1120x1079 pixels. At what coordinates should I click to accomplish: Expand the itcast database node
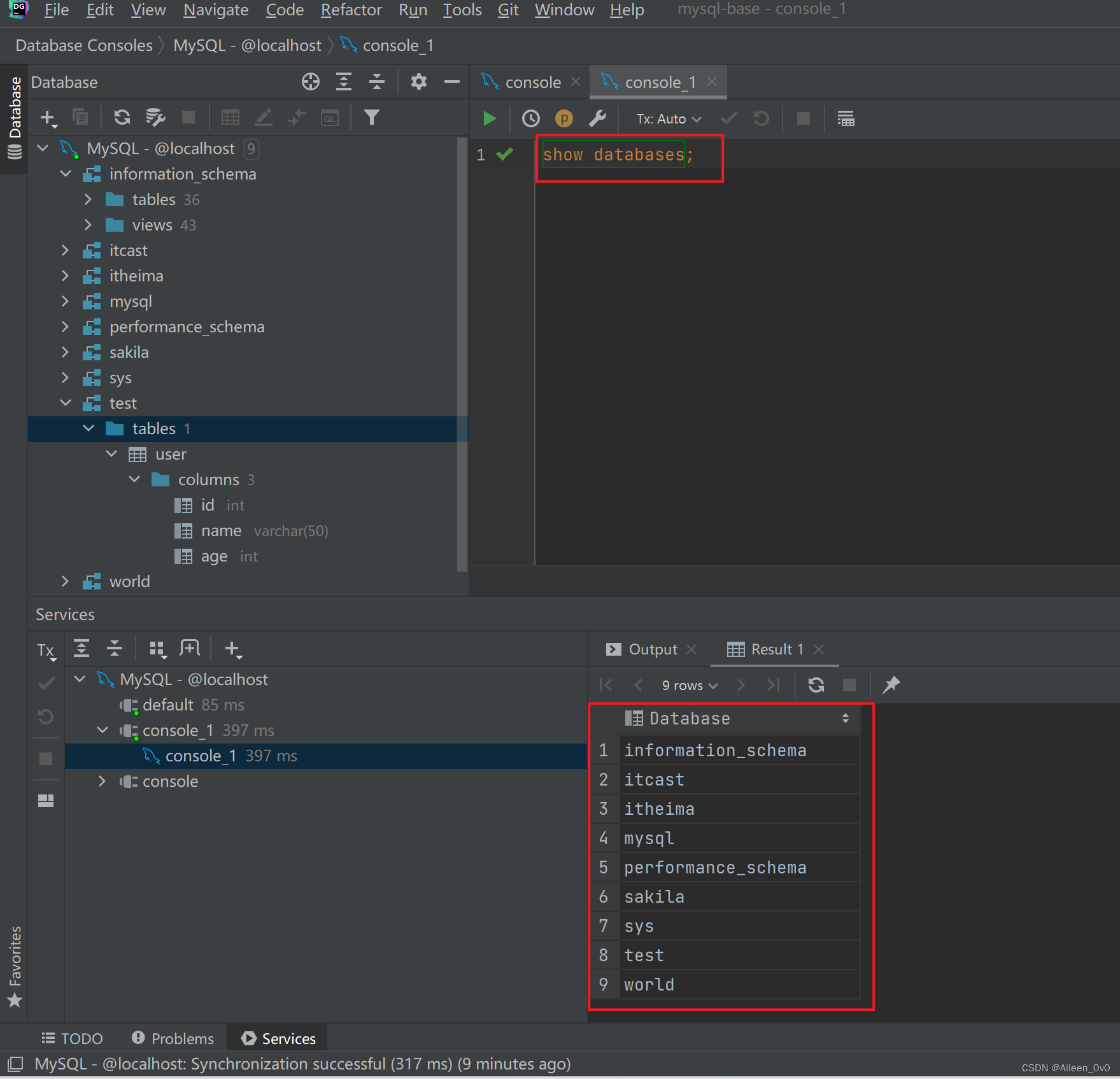tap(65, 250)
